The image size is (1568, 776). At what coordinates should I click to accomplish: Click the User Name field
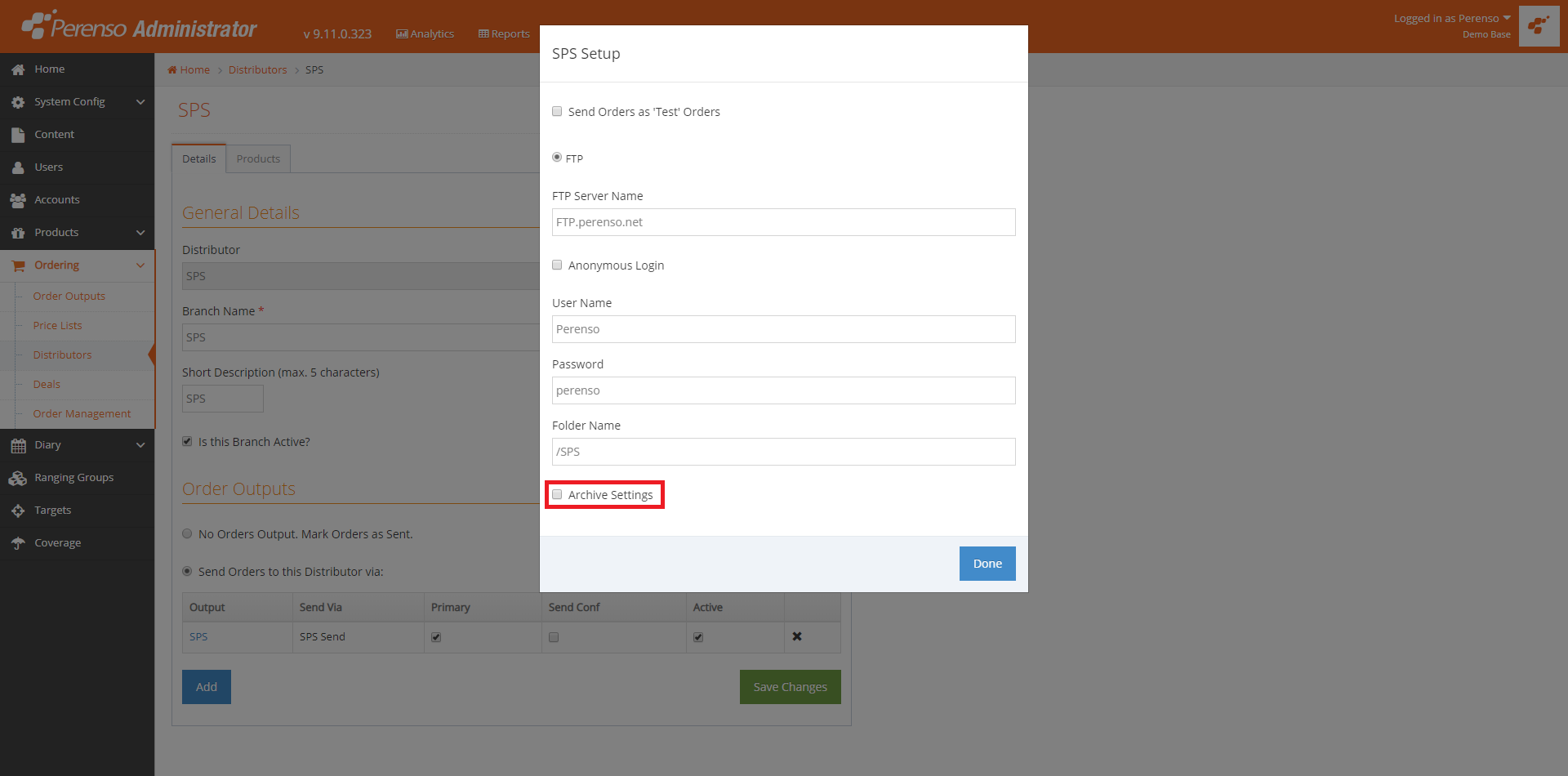click(x=784, y=329)
